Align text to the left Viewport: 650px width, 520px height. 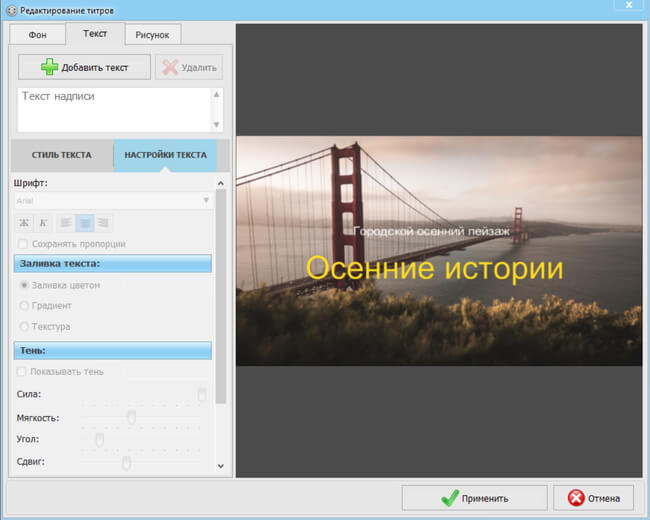[x=66, y=223]
